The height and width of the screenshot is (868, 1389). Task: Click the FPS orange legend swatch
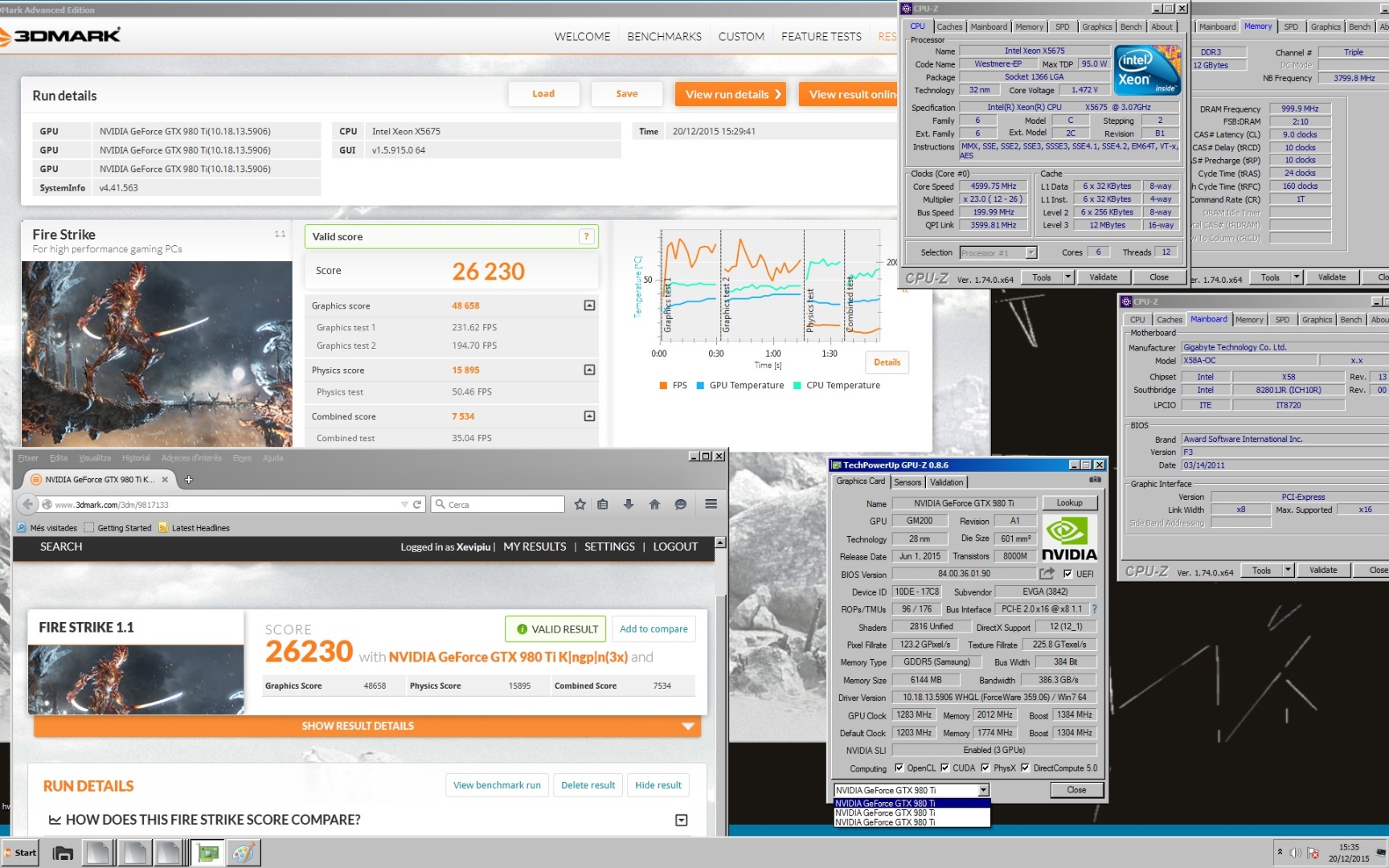pos(663,386)
